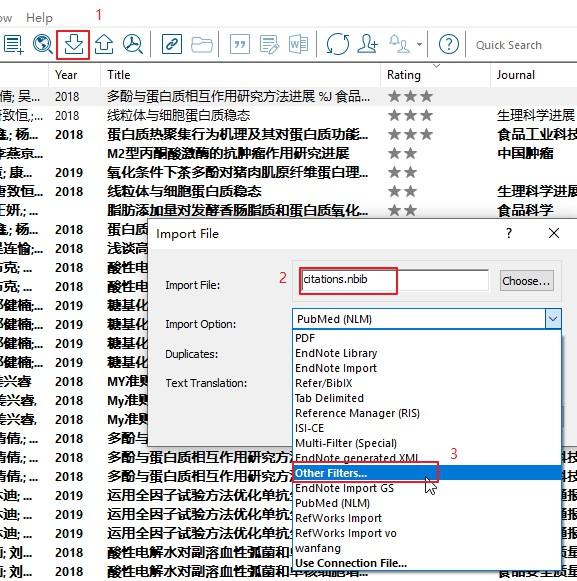
Task: Select Refer/BibIX import option
Action: pyautogui.click(x=427, y=383)
